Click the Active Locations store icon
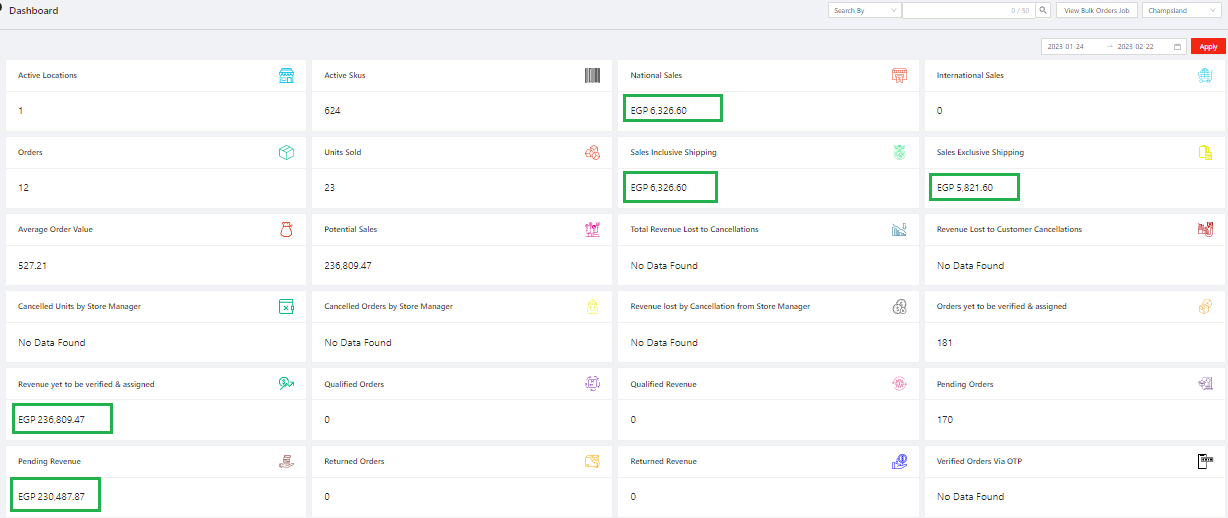This screenshot has height=518, width=1228. click(x=286, y=76)
